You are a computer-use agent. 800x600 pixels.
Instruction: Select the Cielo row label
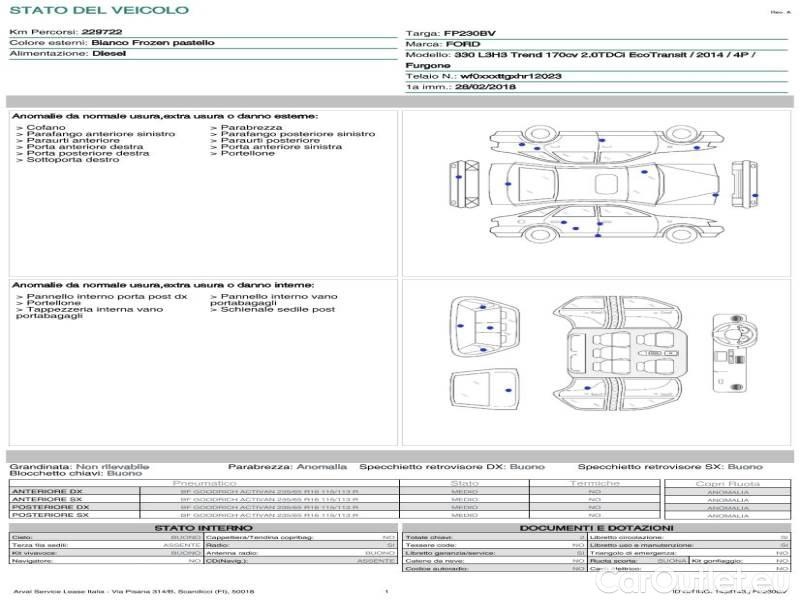[x=22, y=537]
